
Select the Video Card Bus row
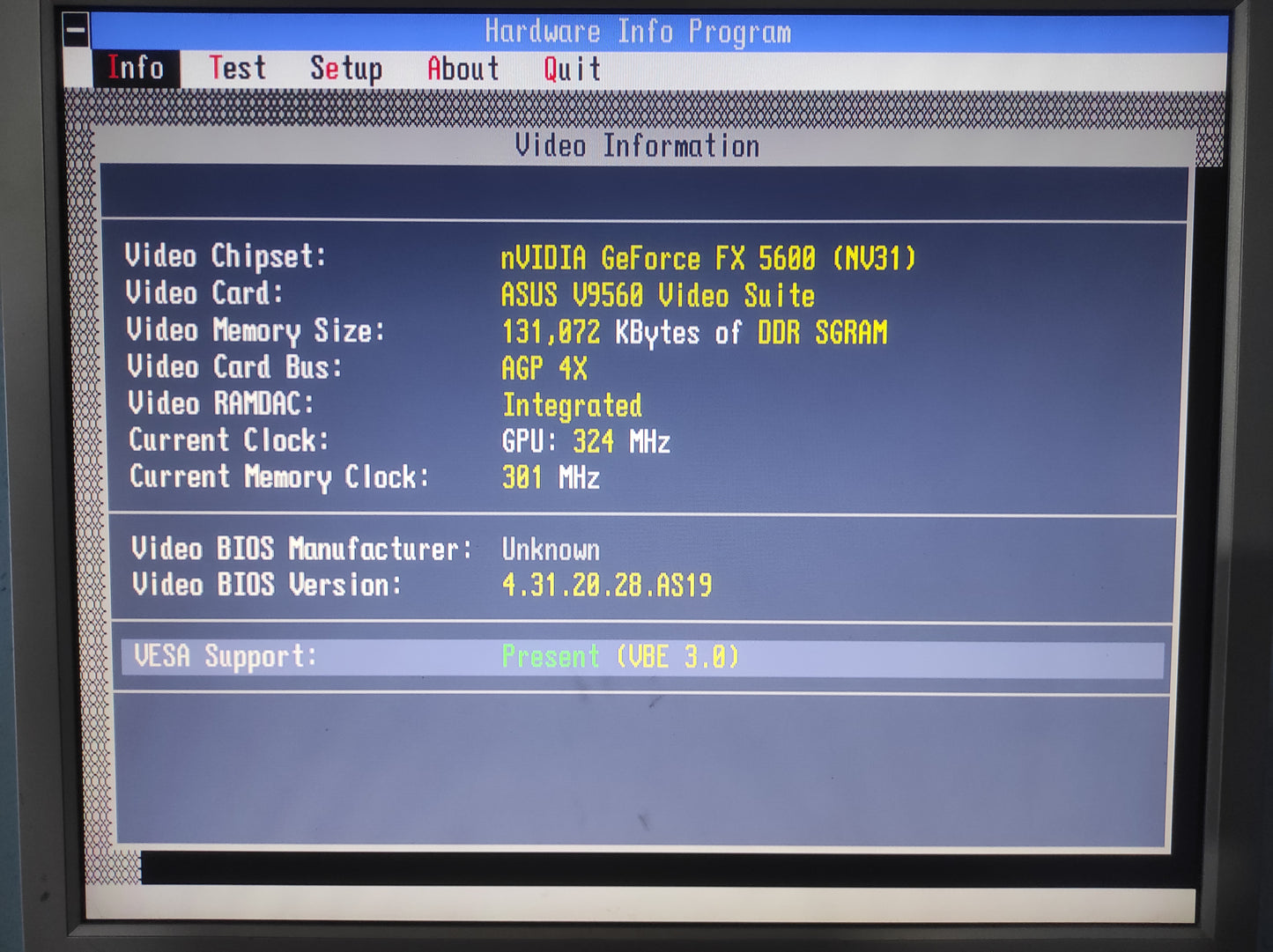(x=357, y=367)
